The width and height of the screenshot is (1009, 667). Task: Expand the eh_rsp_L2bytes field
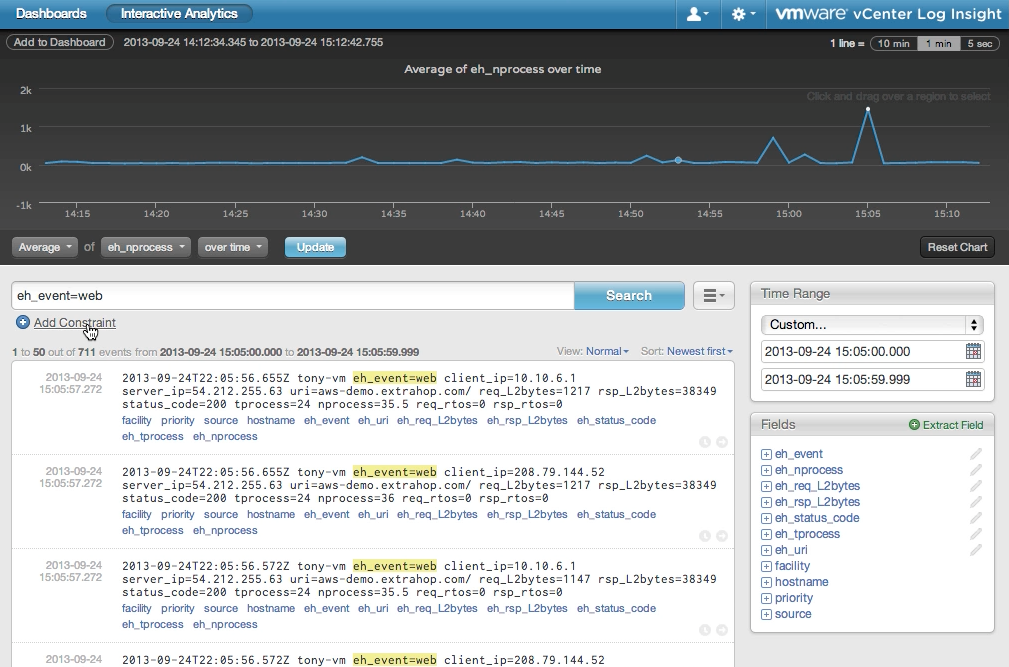(766, 502)
